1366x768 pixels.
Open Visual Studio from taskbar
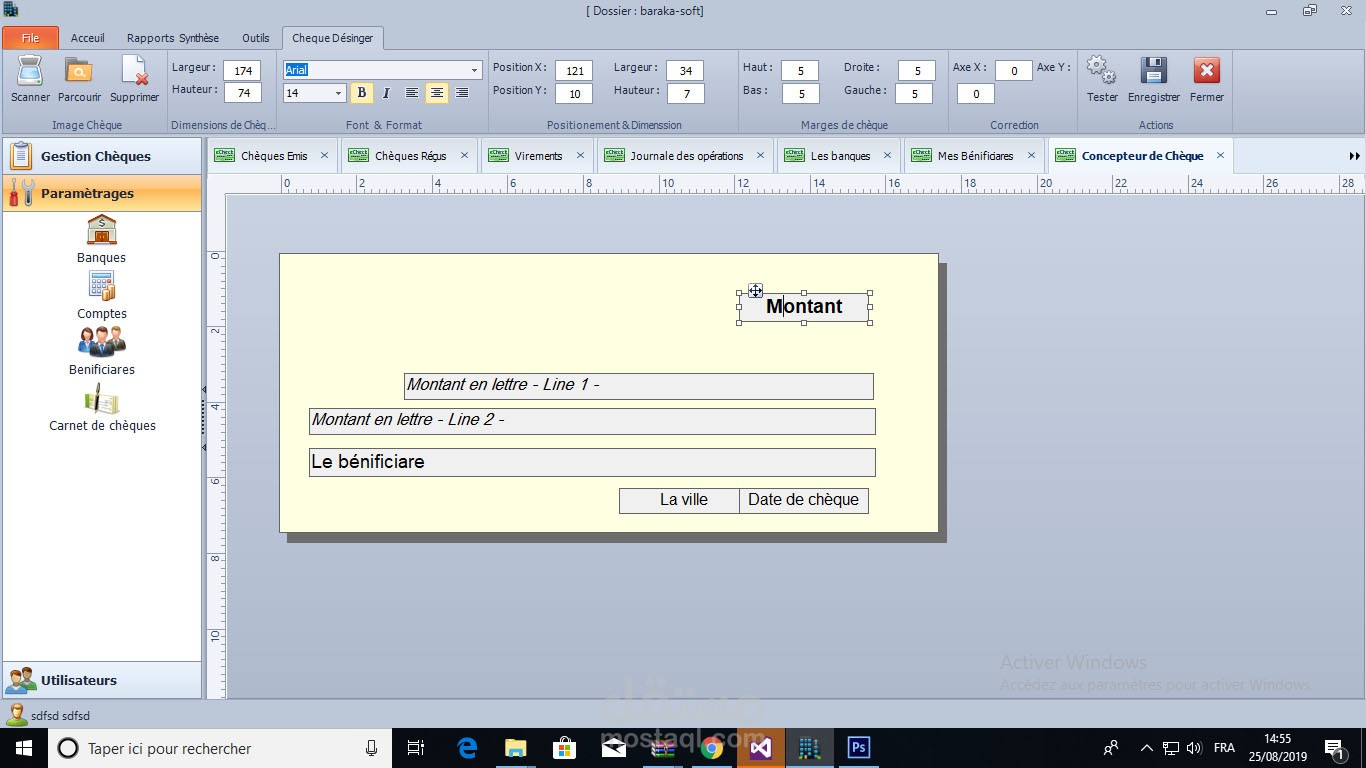[761, 748]
